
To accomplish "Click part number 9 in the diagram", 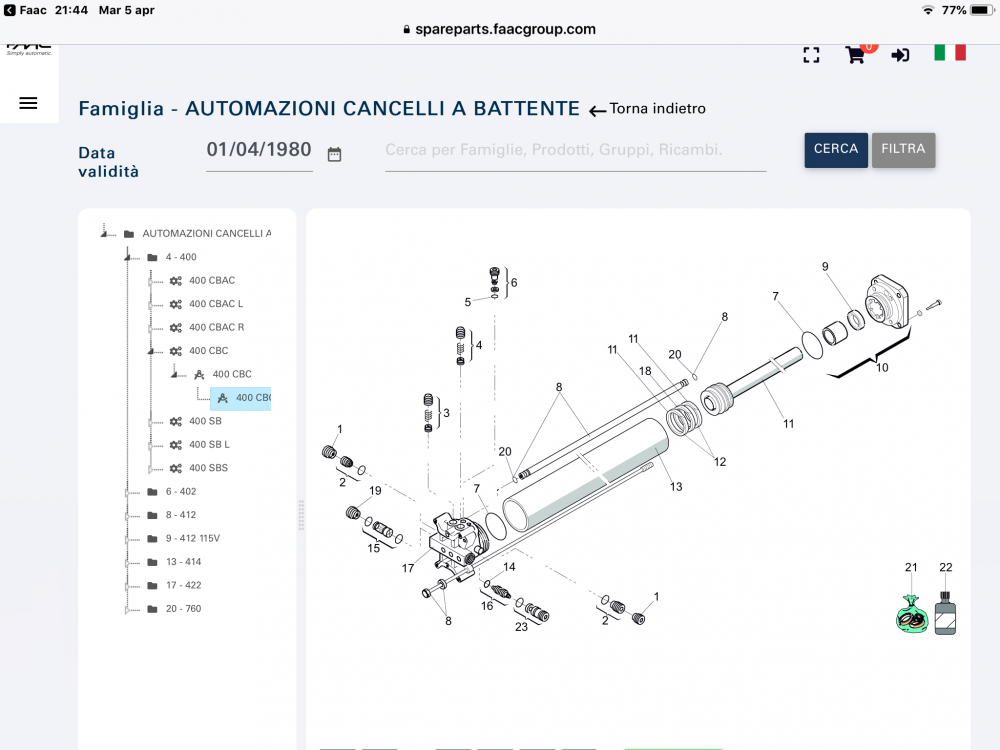I will pos(825,267).
